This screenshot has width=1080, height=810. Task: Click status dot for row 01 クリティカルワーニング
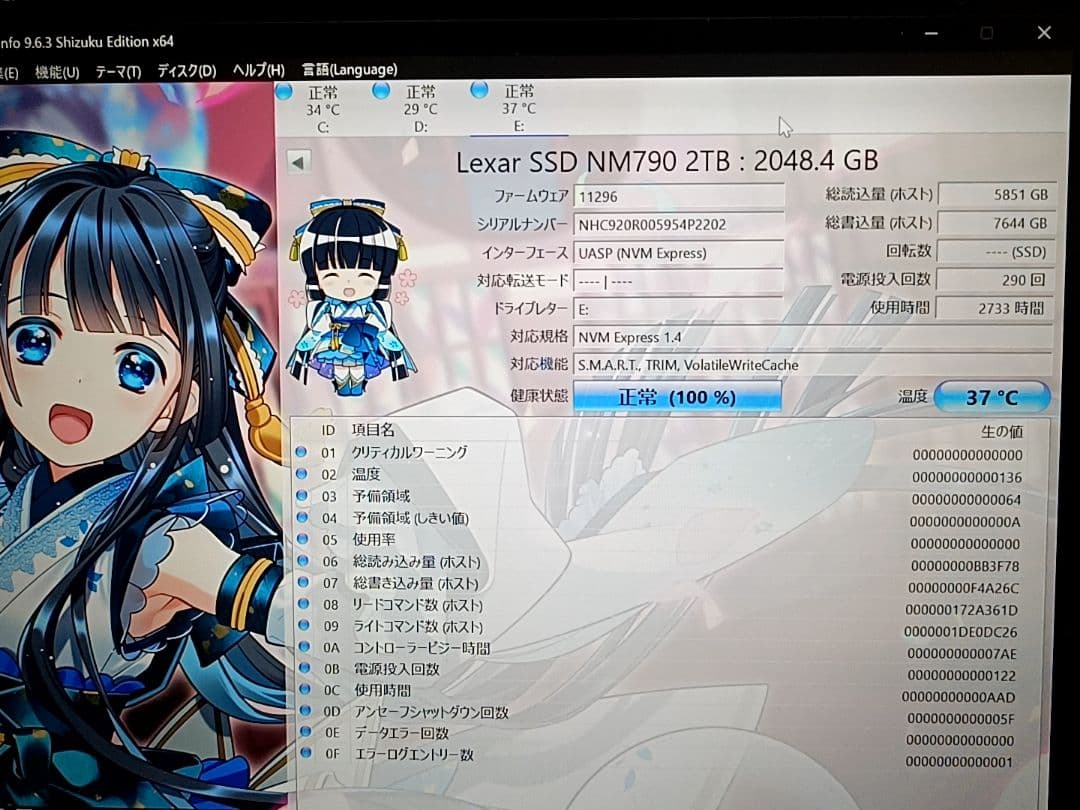coord(301,452)
